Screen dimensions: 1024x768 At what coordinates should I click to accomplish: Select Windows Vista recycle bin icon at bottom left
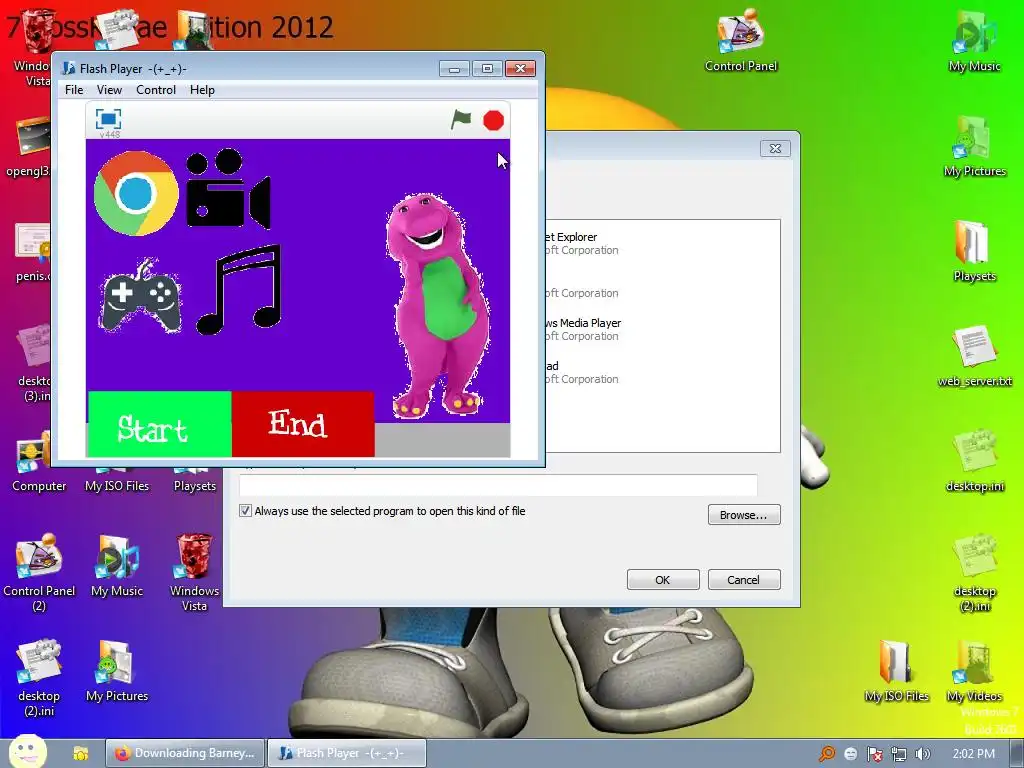pos(194,573)
